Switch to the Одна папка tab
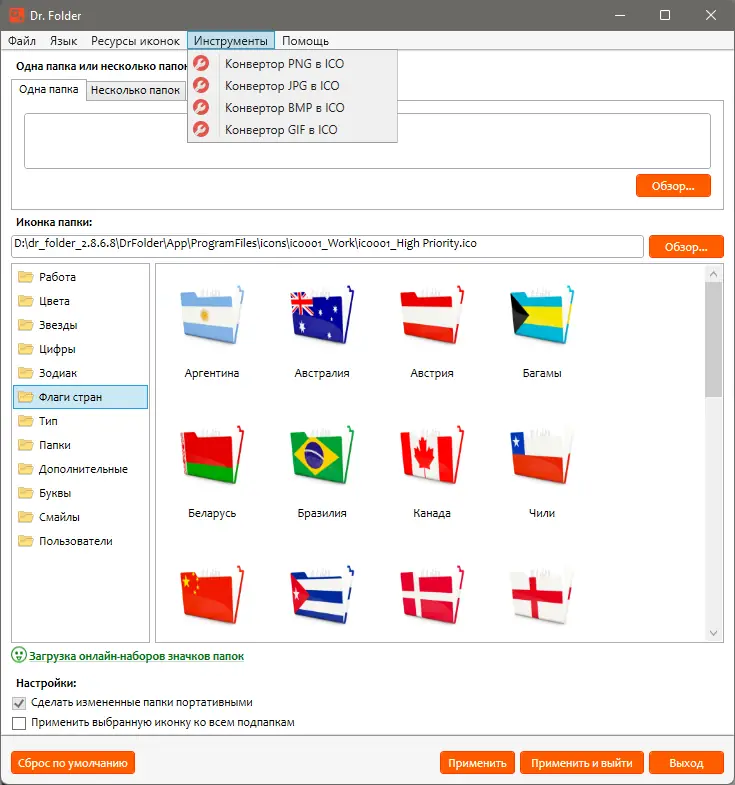735x785 pixels. (x=49, y=90)
